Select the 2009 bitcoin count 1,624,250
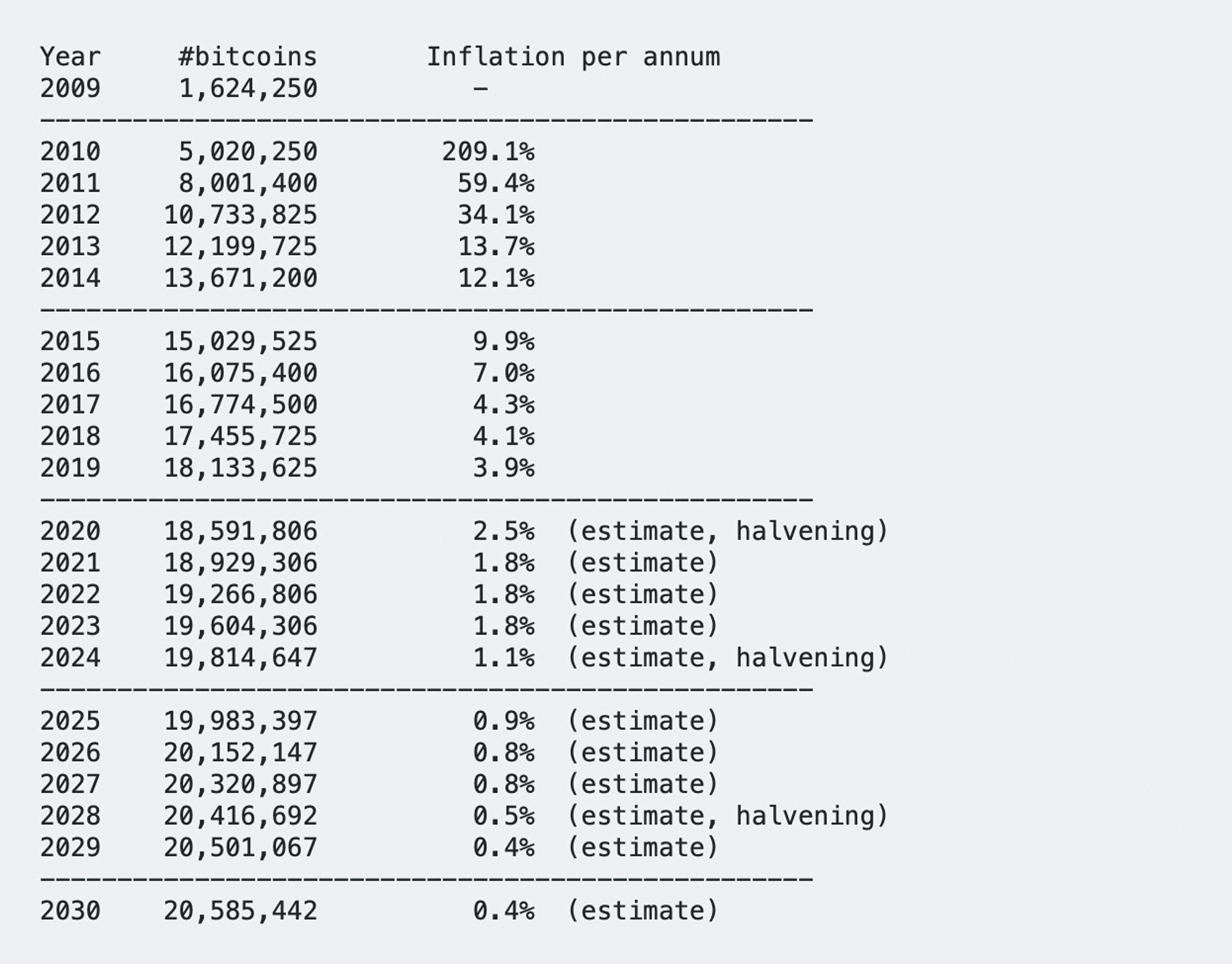Screen dimensions: 1232x964 (x=248, y=88)
